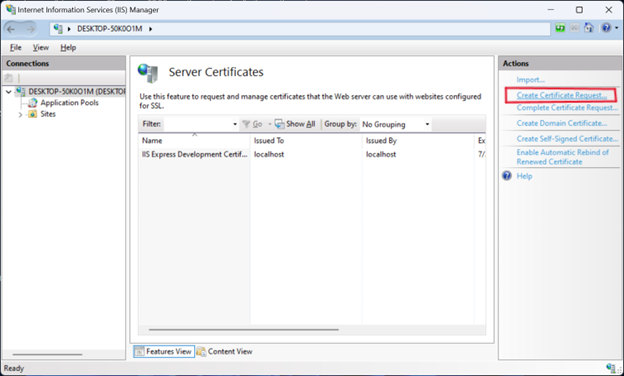Viewport: 624px width, 376px height.
Task: Click the server icon in the address bar
Action: (x=58, y=29)
